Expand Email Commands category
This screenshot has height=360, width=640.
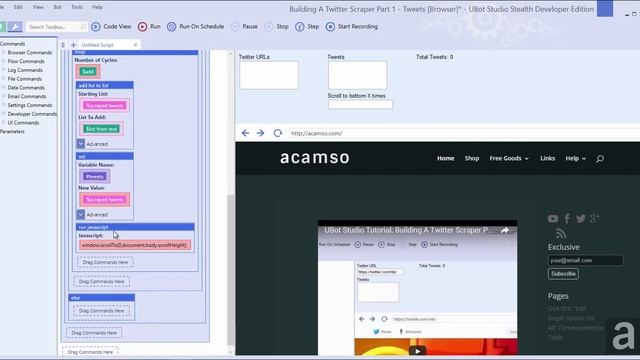tap(27, 96)
